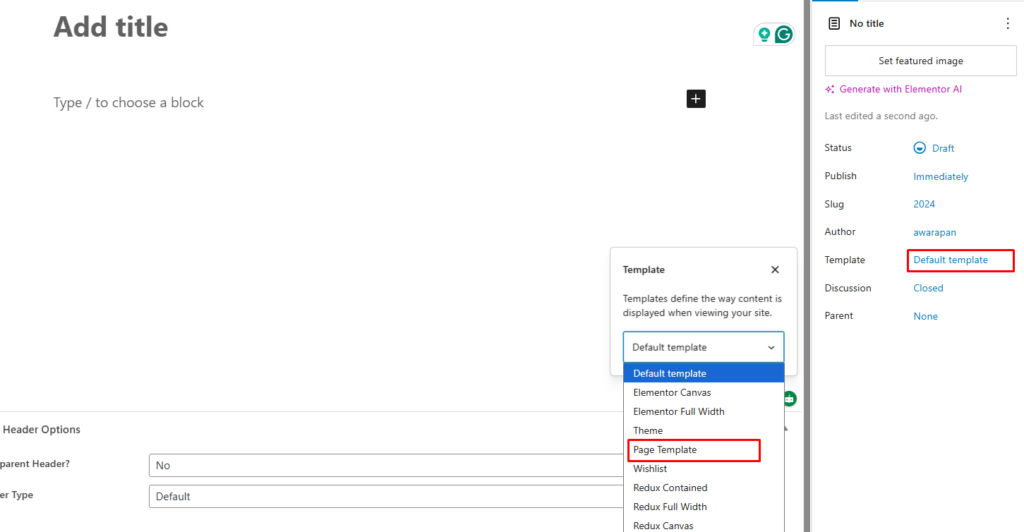Click the Grammarly lightbulb suggestions icon
1024x532 pixels.
tap(765, 35)
